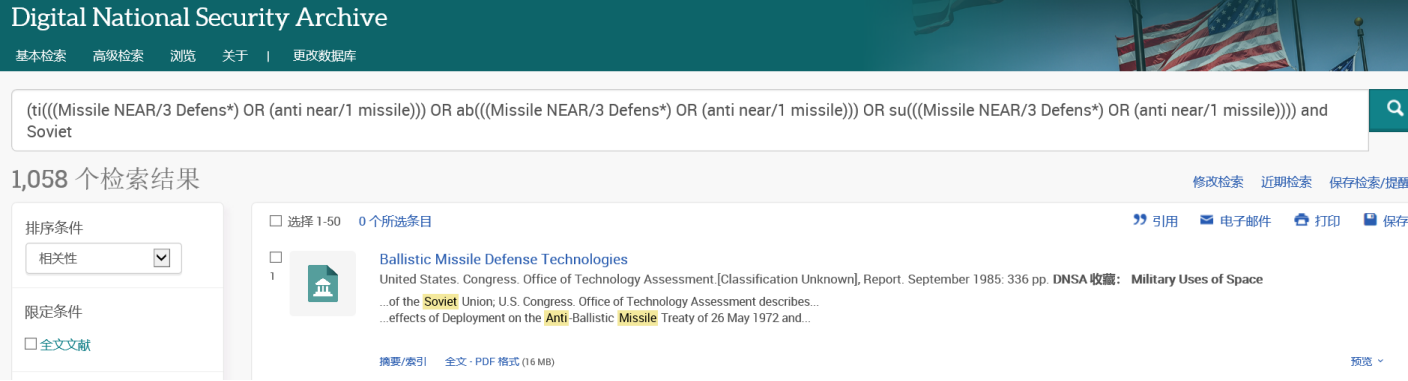Click the Change Databases menu item

(324, 56)
